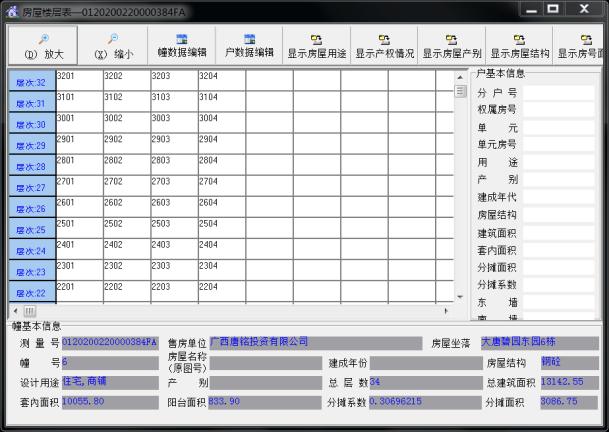The width and height of the screenshot is (609, 432).
Task: Open 幢数据编辑 building data editor
Action: tap(182, 45)
